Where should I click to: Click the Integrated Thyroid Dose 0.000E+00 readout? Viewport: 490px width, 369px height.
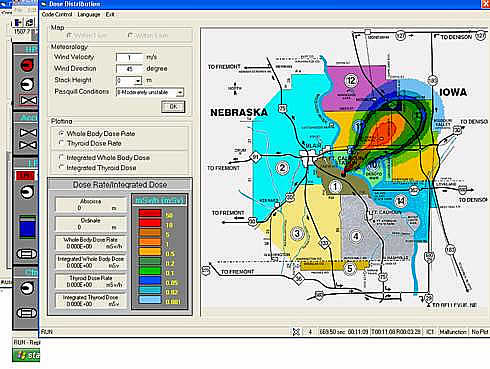coord(91,300)
